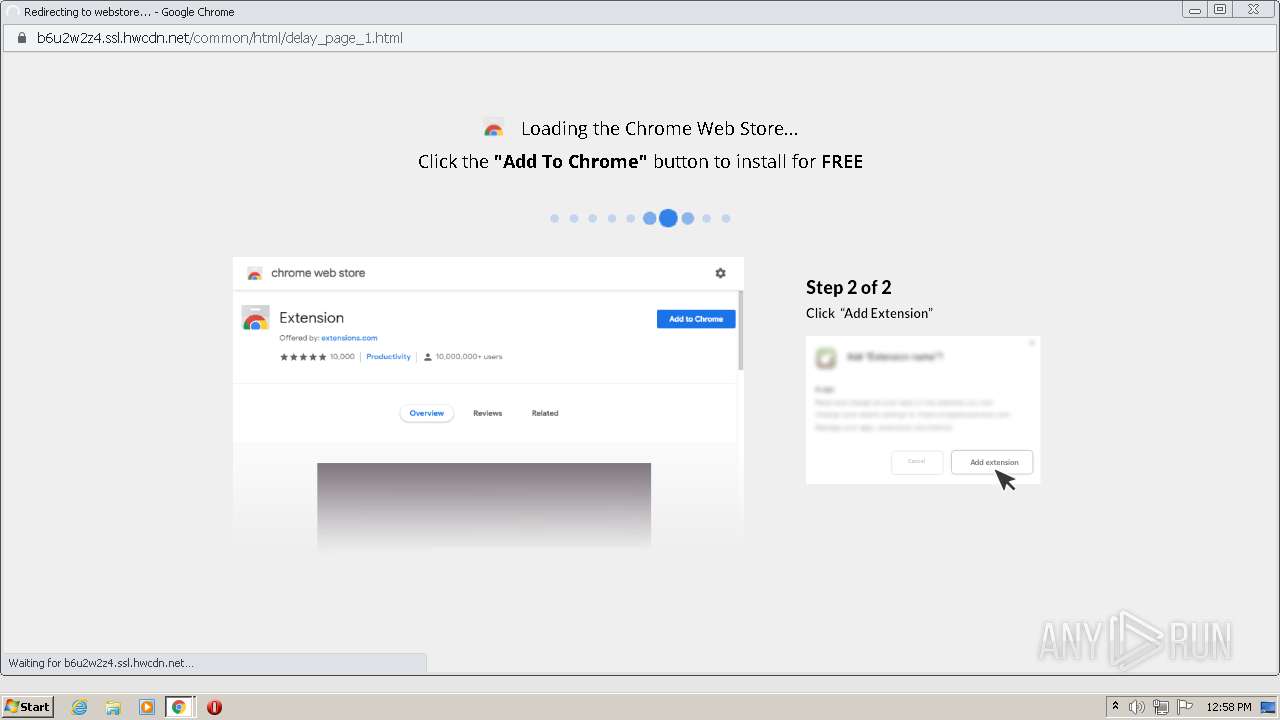Click the users count person icon
1280x720 pixels.
pyautogui.click(x=428, y=357)
